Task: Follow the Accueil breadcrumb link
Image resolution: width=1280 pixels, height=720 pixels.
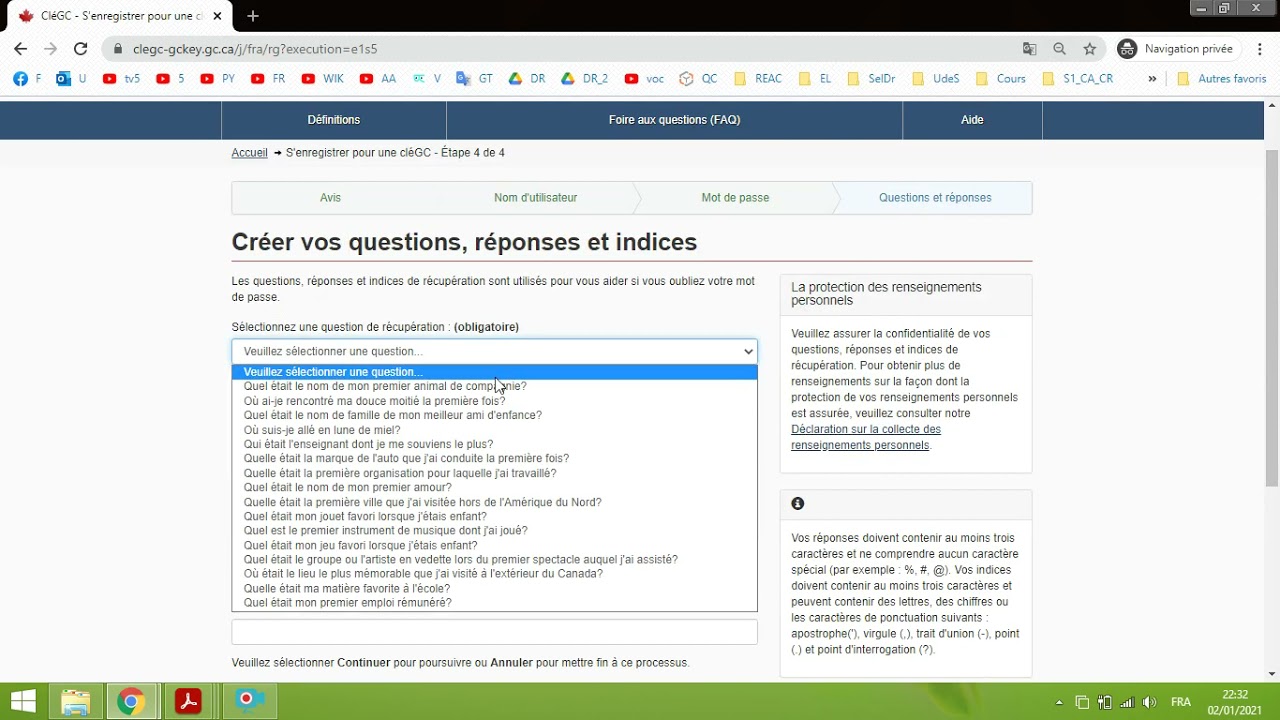Action: pyautogui.click(x=250, y=153)
